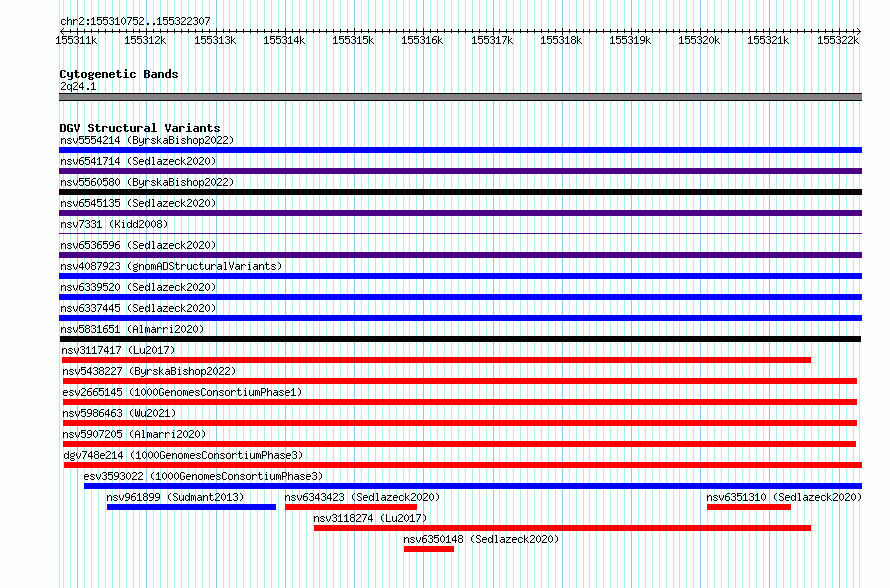The height and width of the screenshot is (588, 890).
Task: Click the short red bar under nsv6351310
Action: (749, 507)
